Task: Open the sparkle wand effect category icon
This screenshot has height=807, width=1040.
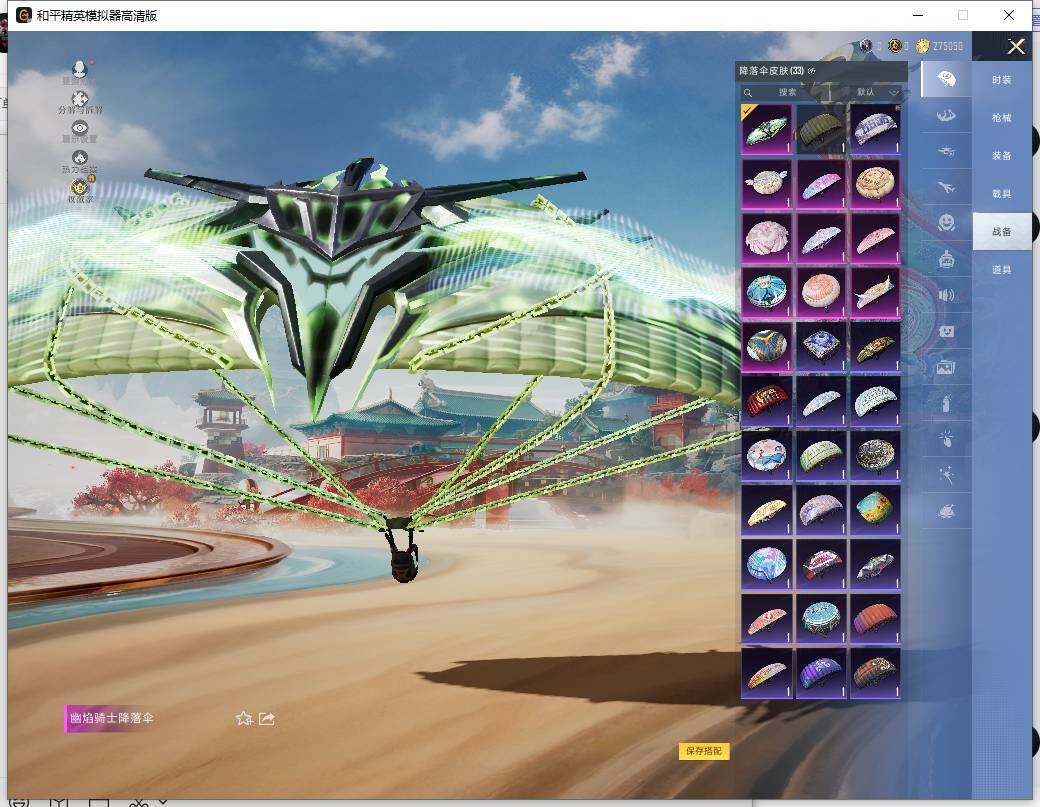Action: click(x=946, y=474)
